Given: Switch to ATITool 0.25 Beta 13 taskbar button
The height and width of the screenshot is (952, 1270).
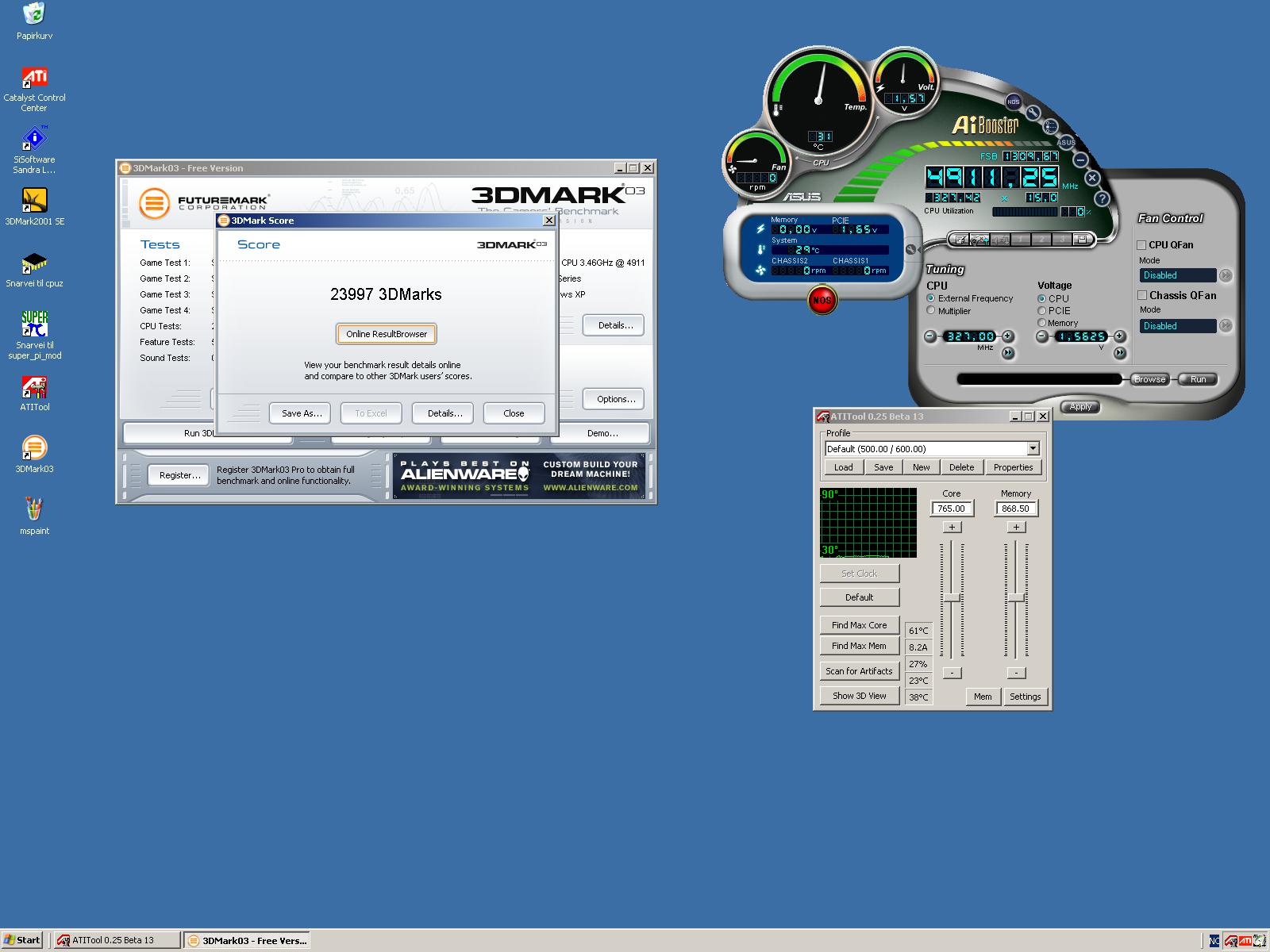Looking at the screenshot, I should pos(117,940).
